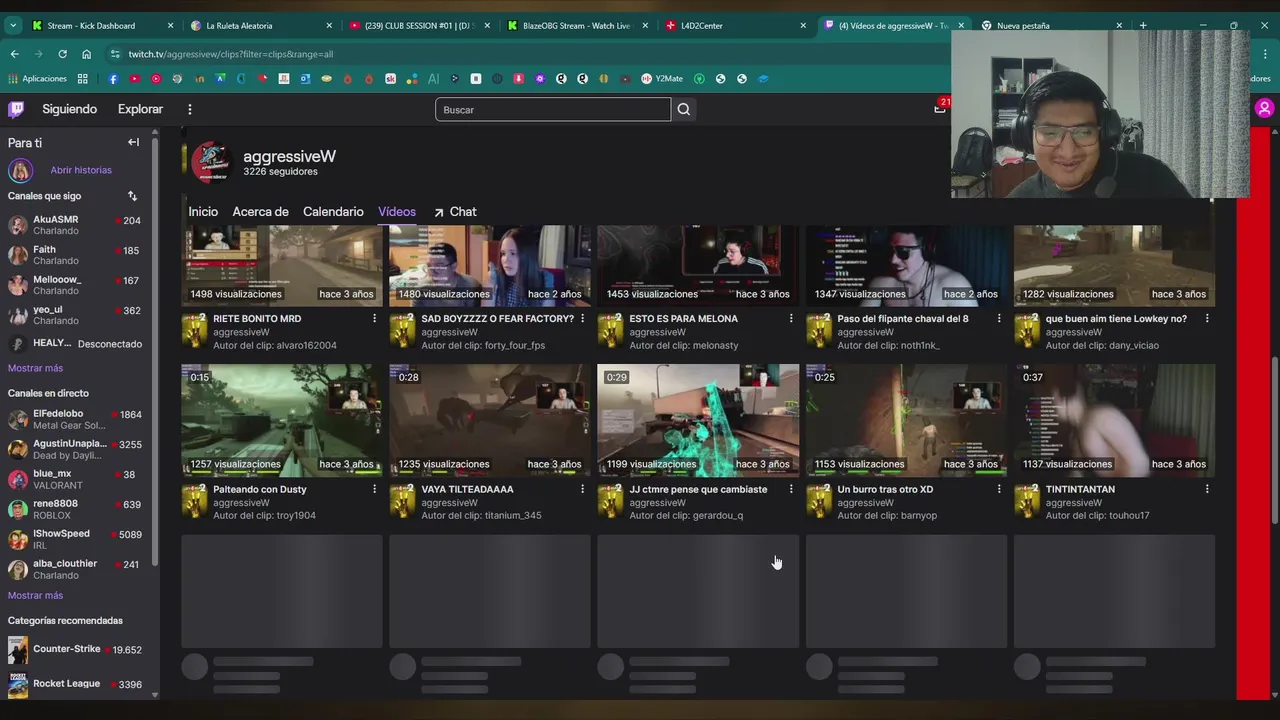Open options for Paso del flipante clip
The height and width of the screenshot is (720, 1280).
998,319
